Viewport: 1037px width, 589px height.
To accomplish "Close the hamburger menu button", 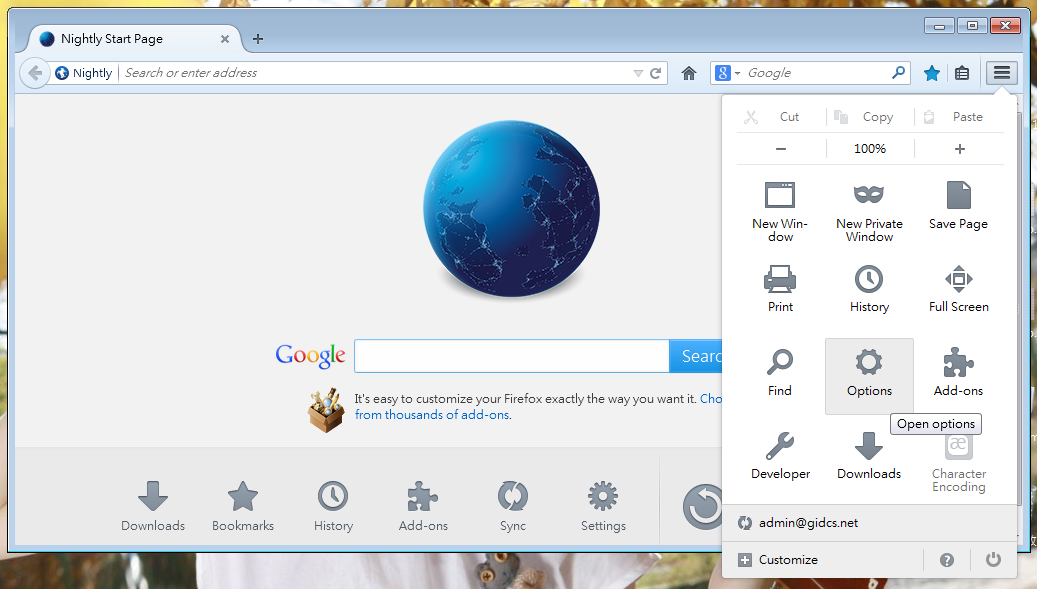I will click(1001, 73).
